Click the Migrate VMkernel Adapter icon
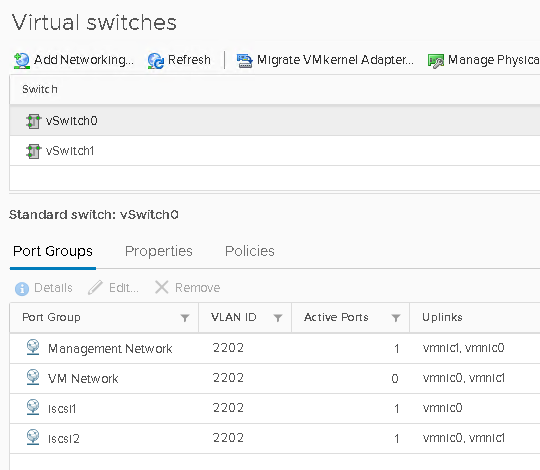 (245, 61)
